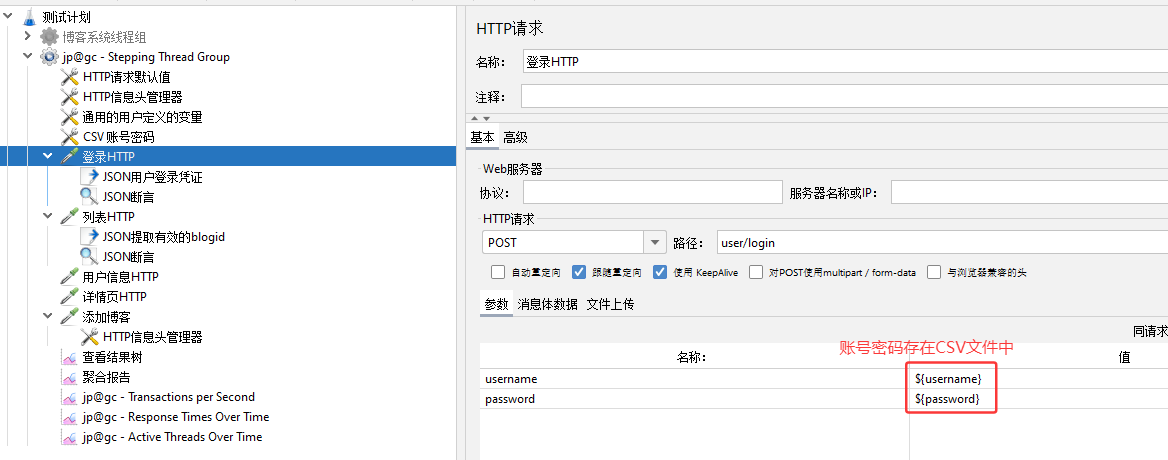The height and width of the screenshot is (460, 1168).
Task: Uncheck the 使用 KeepAlive checkbox
Action: click(x=659, y=272)
